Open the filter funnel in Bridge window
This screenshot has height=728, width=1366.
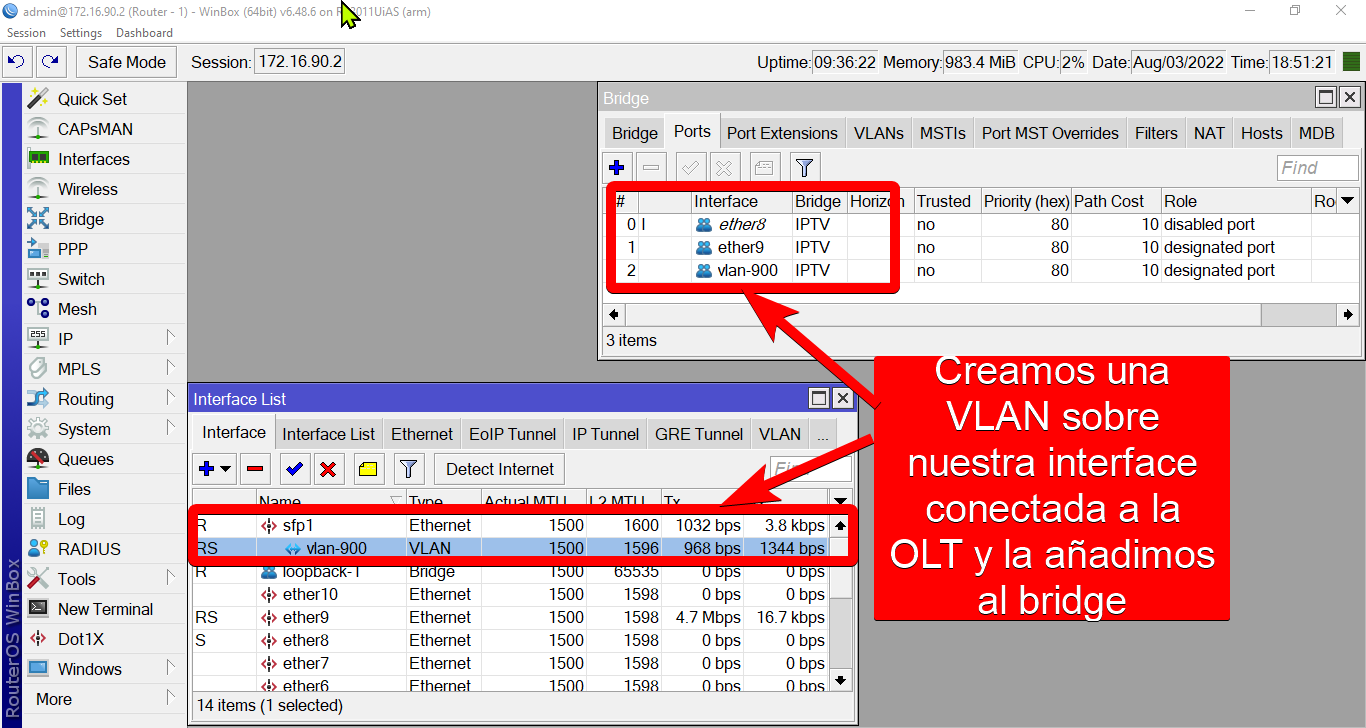click(x=805, y=167)
